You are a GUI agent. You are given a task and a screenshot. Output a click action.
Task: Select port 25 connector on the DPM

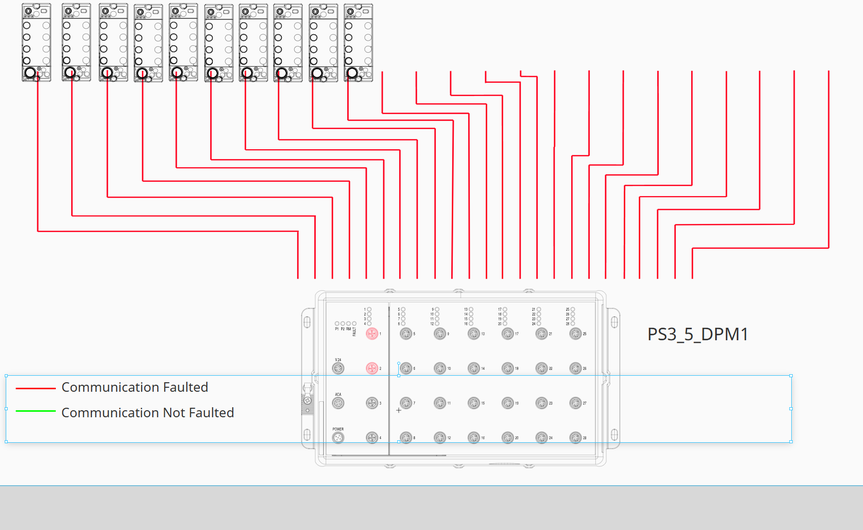575,334
